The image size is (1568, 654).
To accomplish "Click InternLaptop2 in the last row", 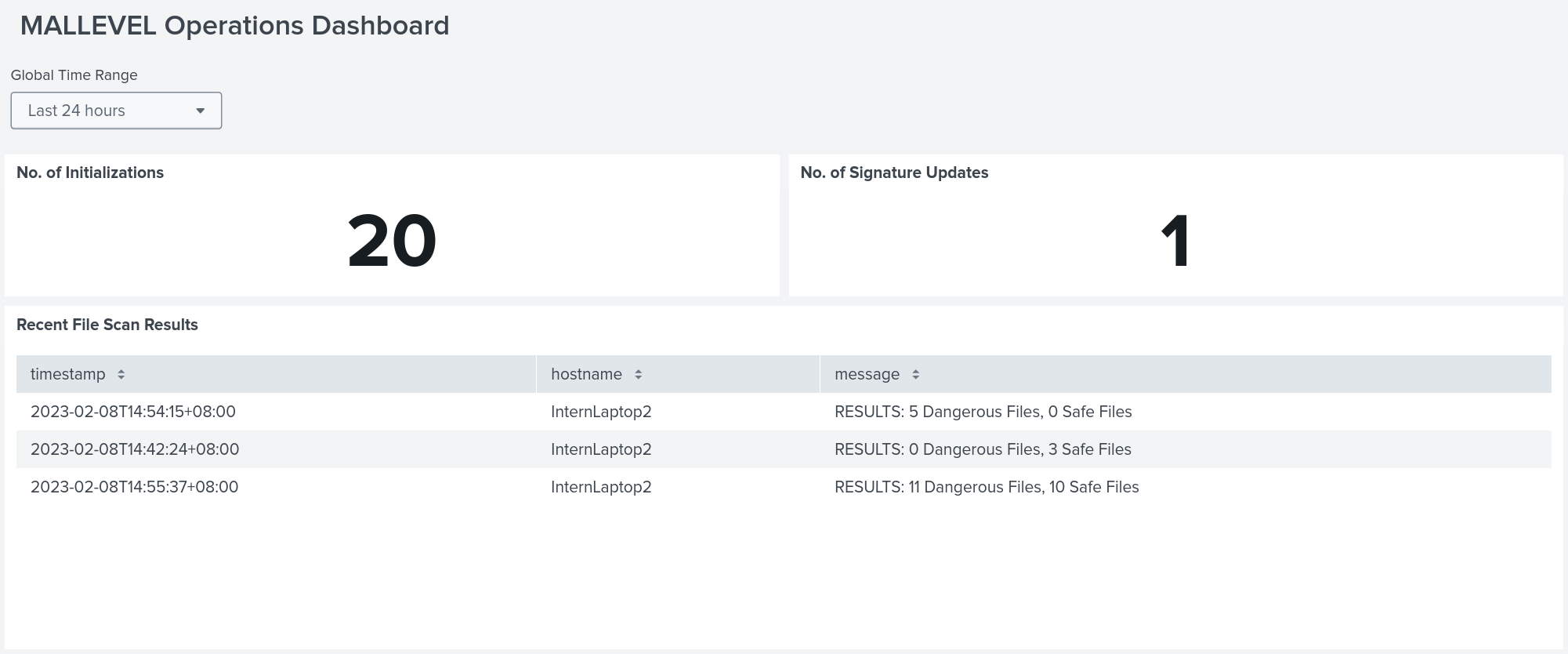I will pos(601,487).
